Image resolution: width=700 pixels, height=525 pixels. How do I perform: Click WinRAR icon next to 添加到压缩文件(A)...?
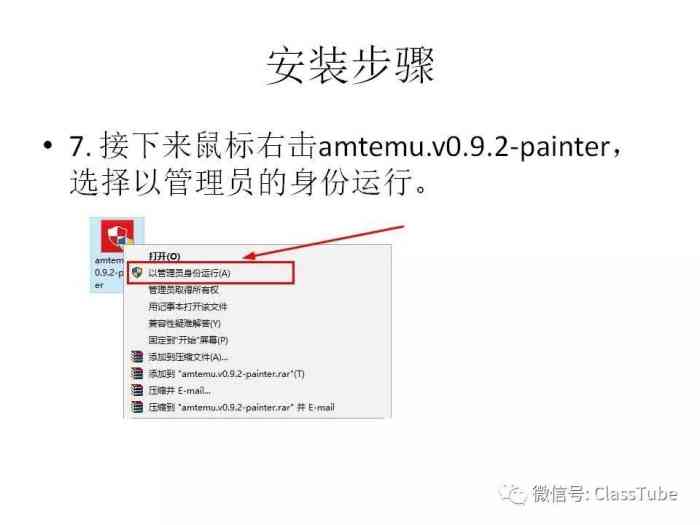coord(137,357)
